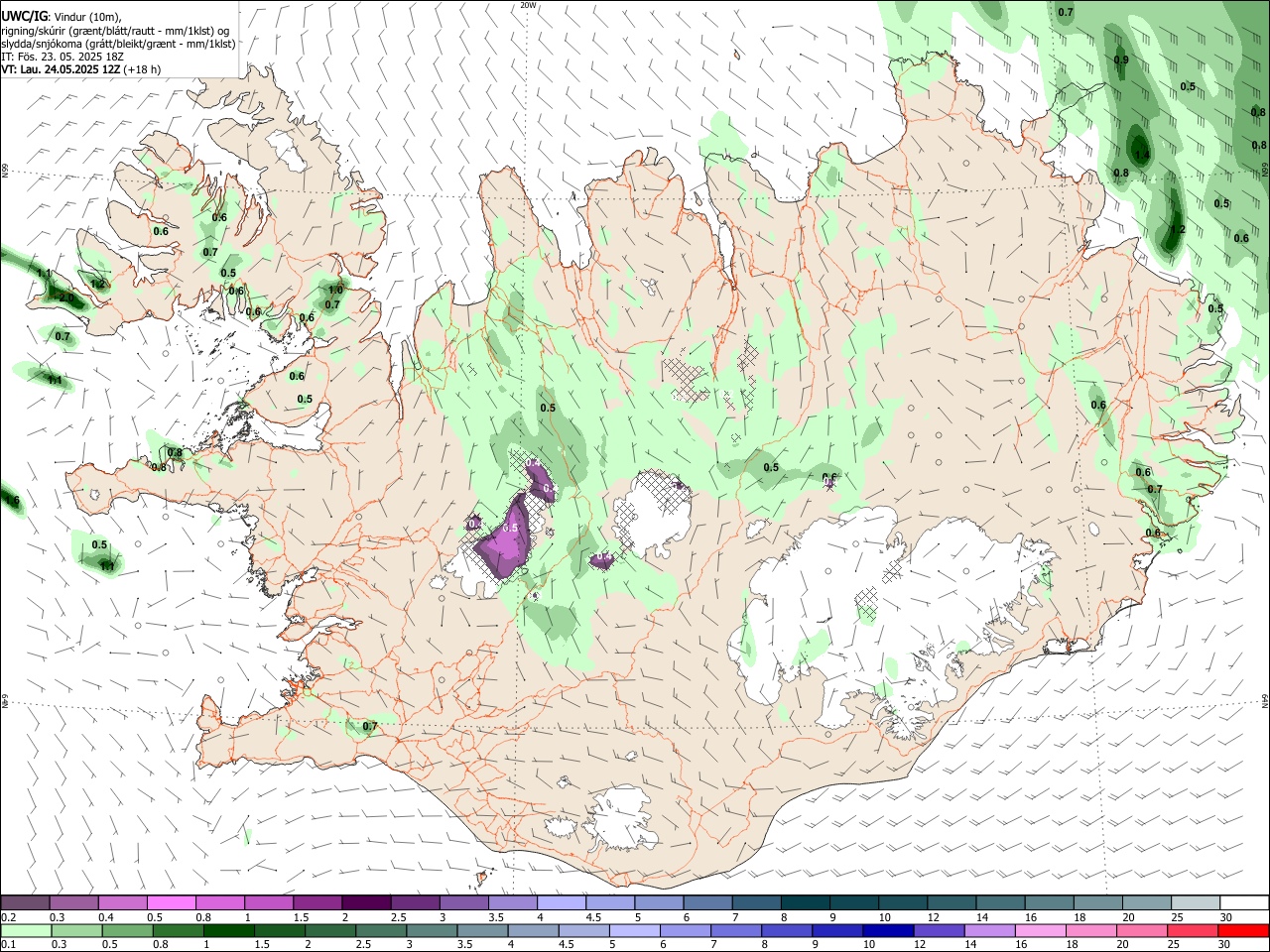Viewport: 1270px width, 952px height.
Task: Pick lower legend swatch between 0.5 and 0.8
Action: coord(127,930)
